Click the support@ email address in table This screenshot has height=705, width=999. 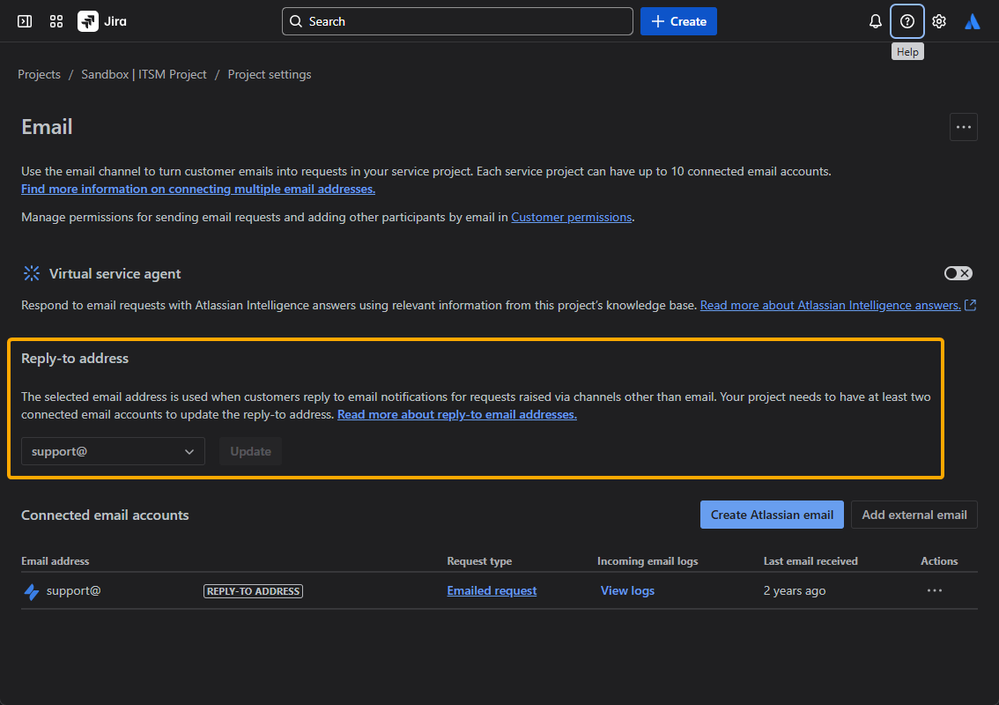[73, 590]
